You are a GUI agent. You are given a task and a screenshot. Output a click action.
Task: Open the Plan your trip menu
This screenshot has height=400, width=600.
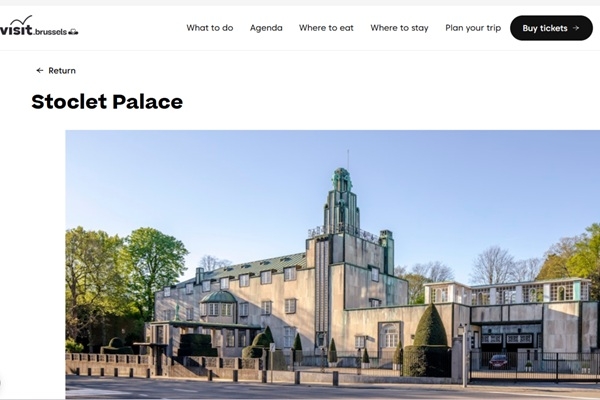(473, 28)
